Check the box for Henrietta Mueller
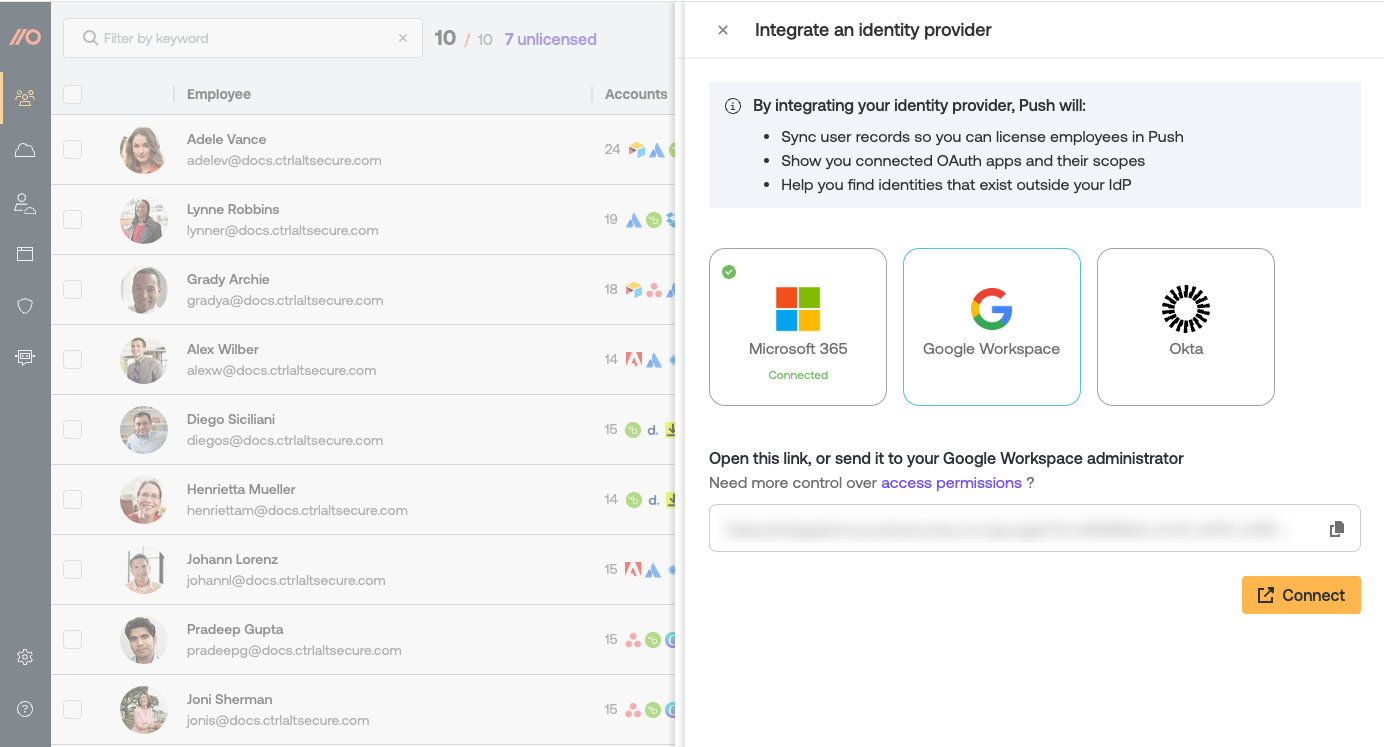Image resolution: width=1384 pixels, height=747 pixels. (x=72, y=499)
